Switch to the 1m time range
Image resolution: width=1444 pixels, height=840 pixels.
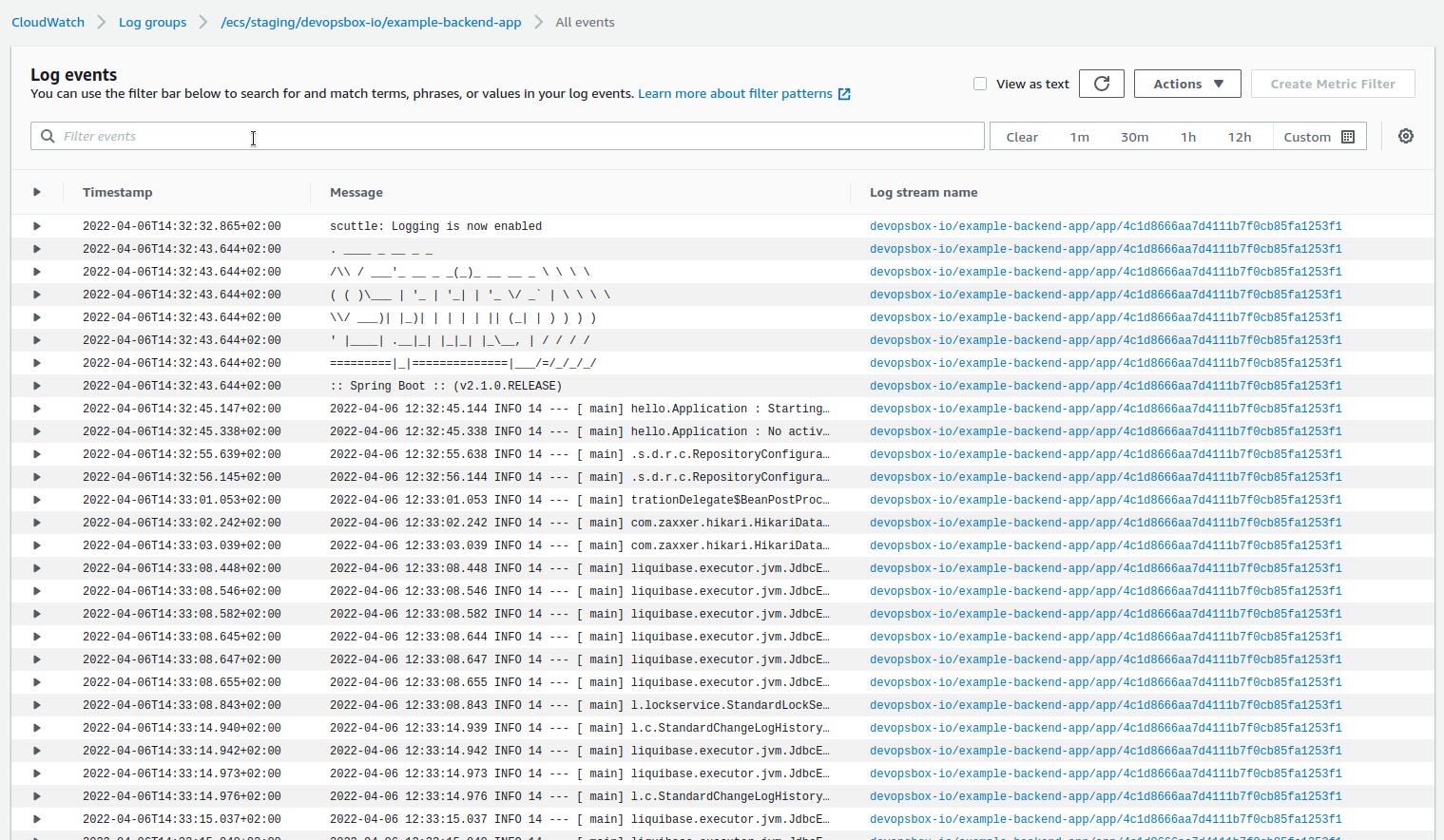click(1079, 136)
